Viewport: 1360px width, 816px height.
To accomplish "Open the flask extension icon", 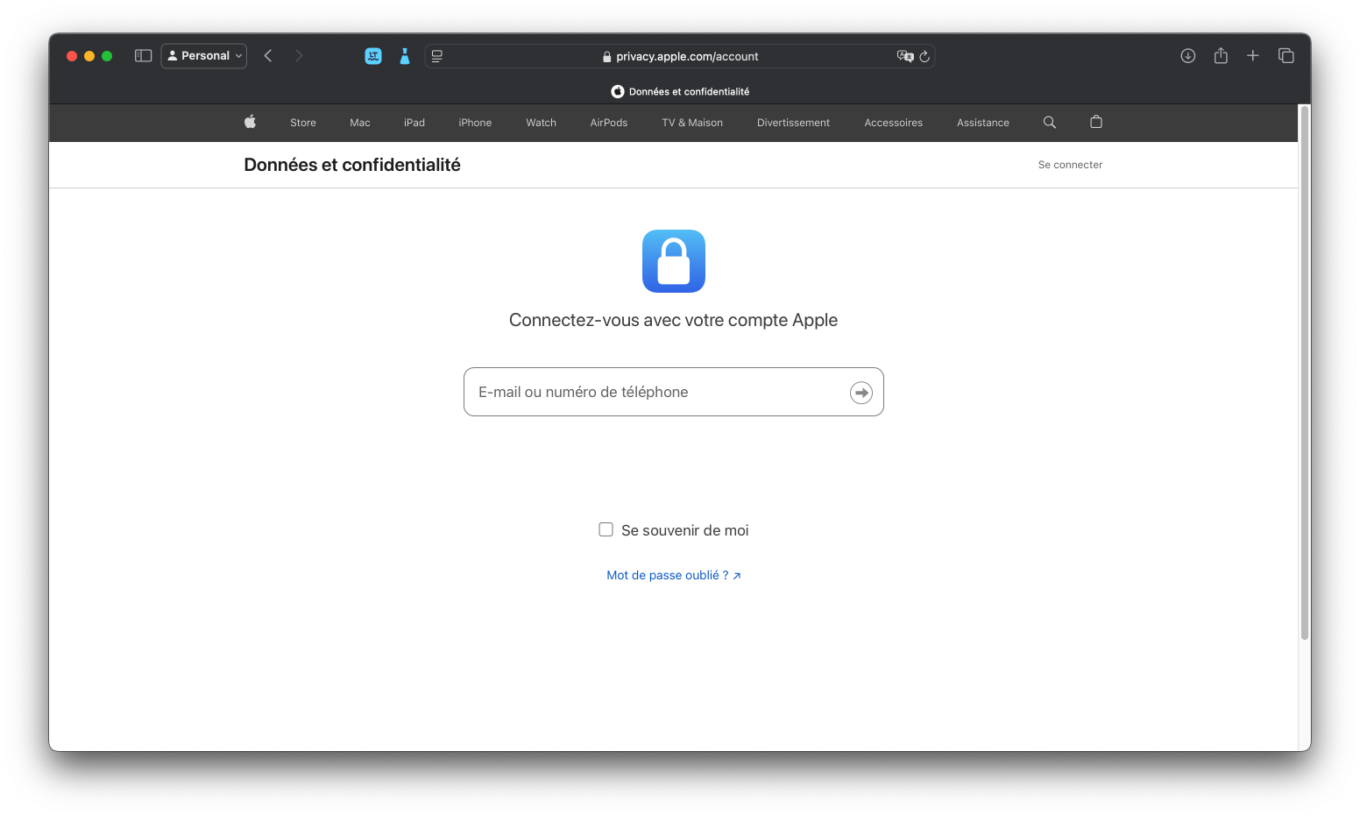I will pos(405,56).
